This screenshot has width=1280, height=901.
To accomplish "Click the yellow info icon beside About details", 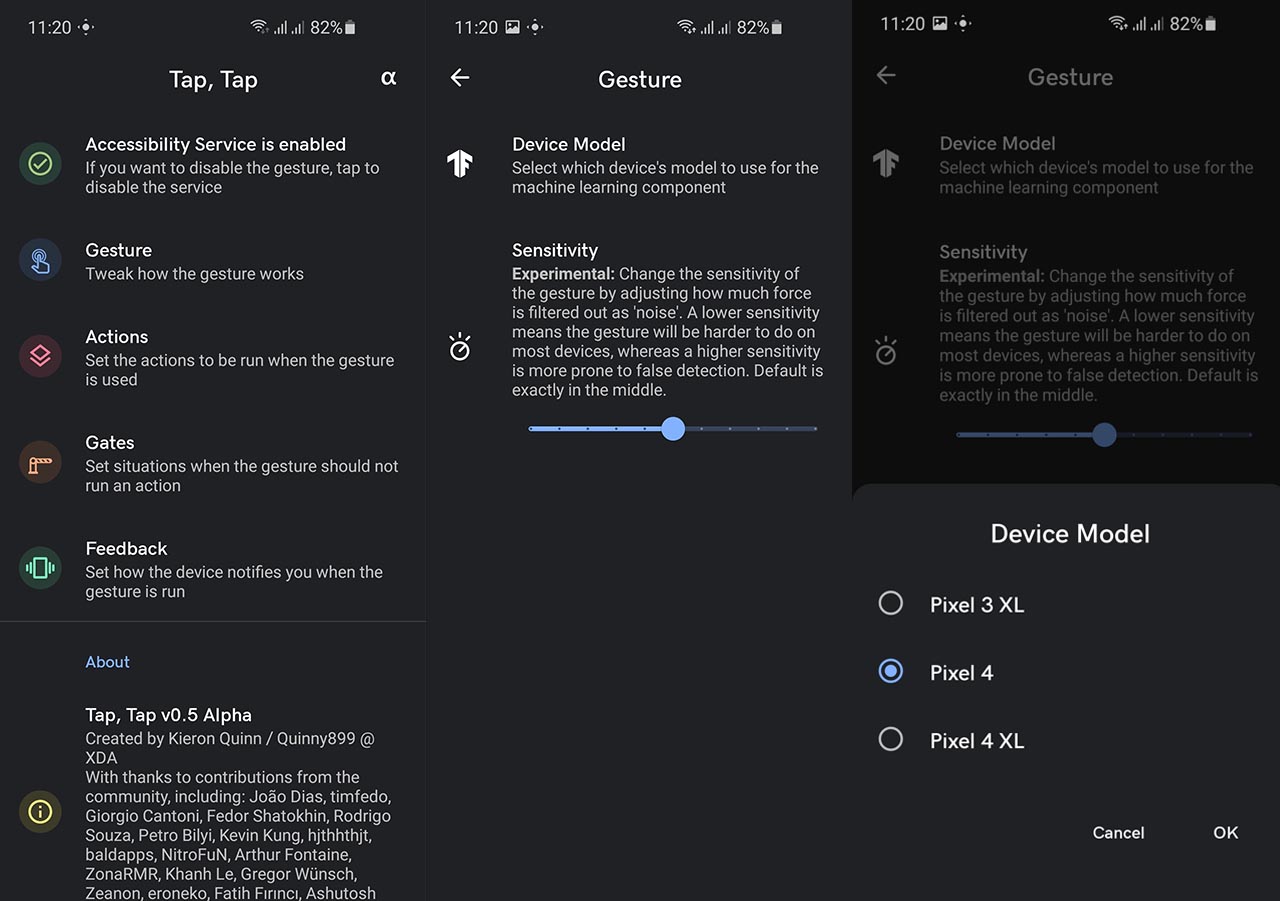I will pyautogui.click(x=40, y=811).
